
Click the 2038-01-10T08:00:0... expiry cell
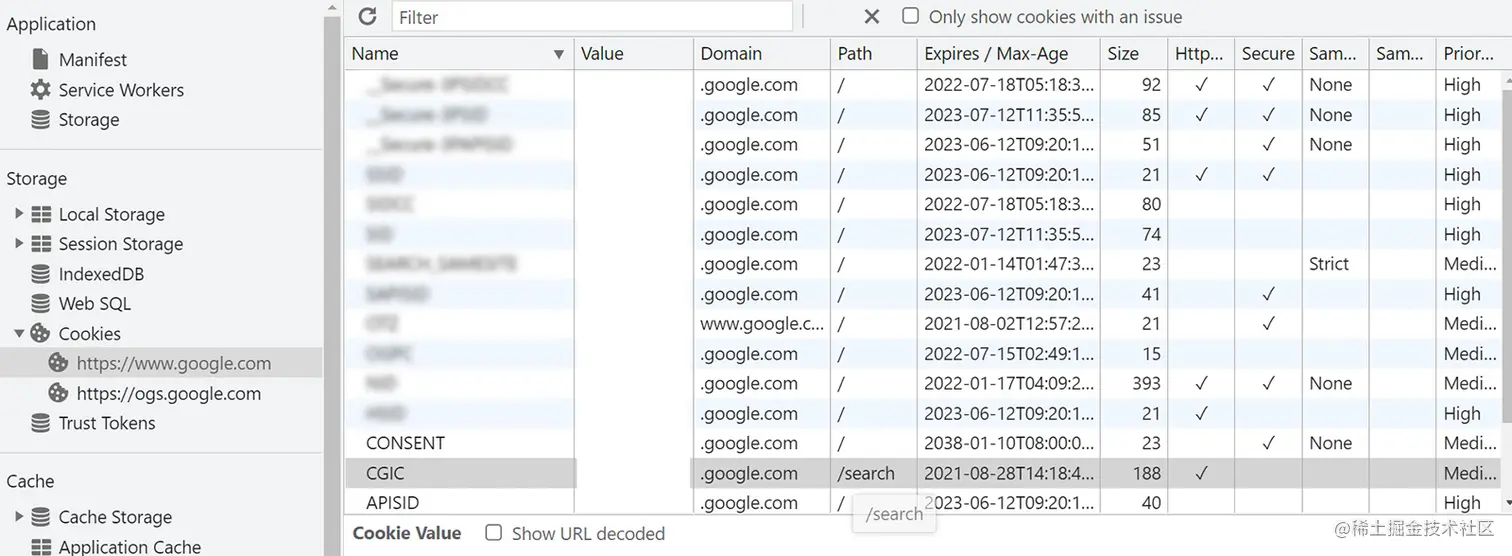pos(1008,443)
